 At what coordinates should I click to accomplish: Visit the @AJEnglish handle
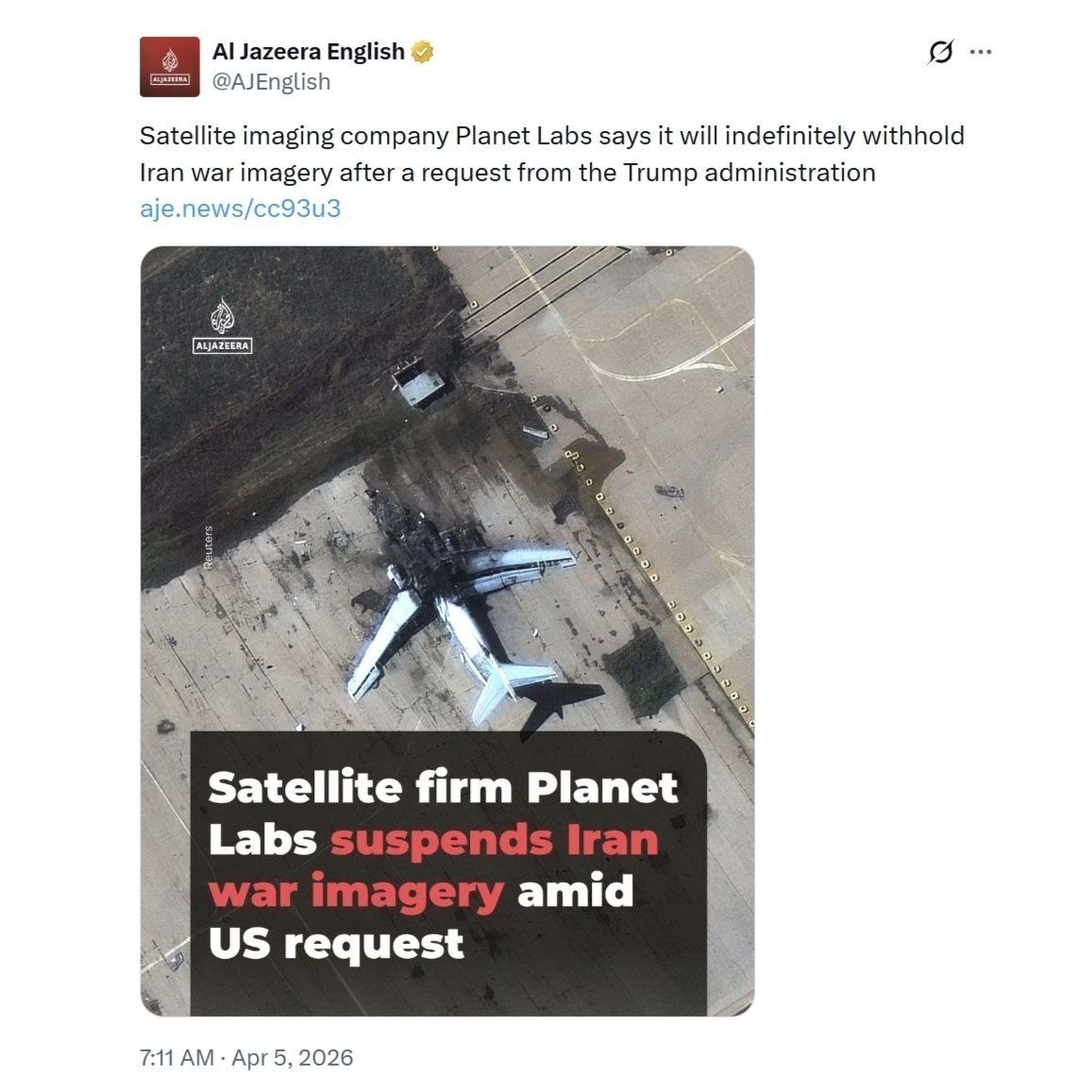coord(271,82)
